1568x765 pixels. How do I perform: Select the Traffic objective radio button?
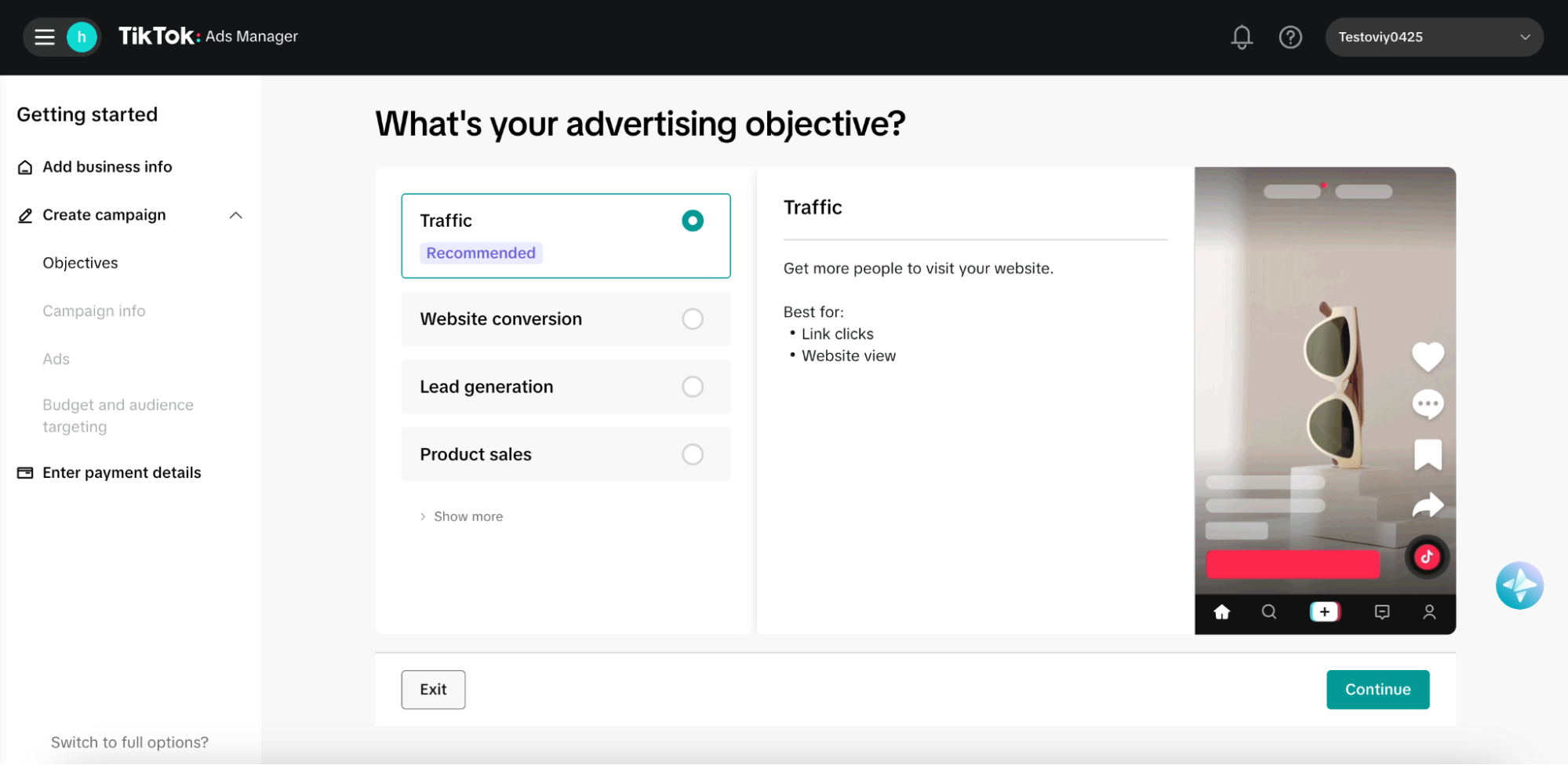click(x=693, y=220)
